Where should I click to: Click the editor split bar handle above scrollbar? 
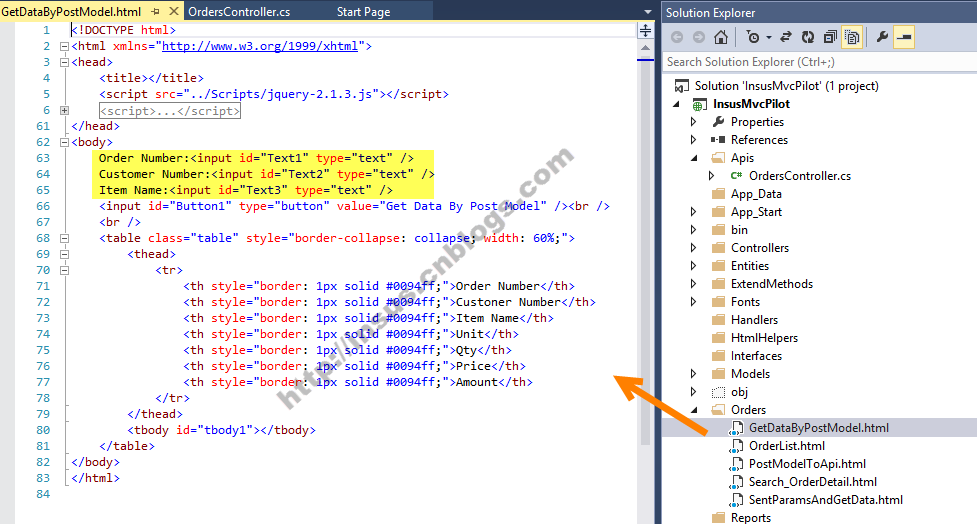click(646, 30)
